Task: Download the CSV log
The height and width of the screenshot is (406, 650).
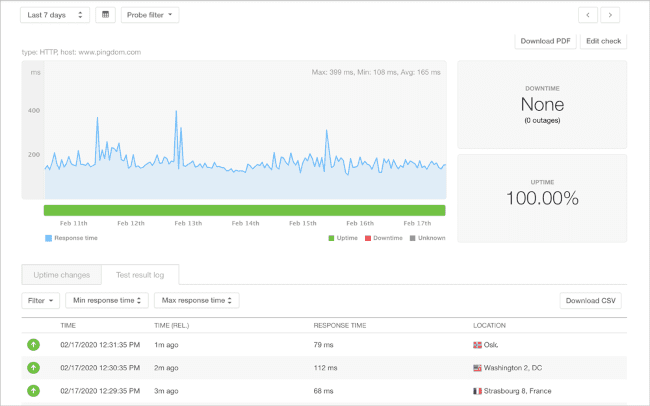Action: pos(591,301)
